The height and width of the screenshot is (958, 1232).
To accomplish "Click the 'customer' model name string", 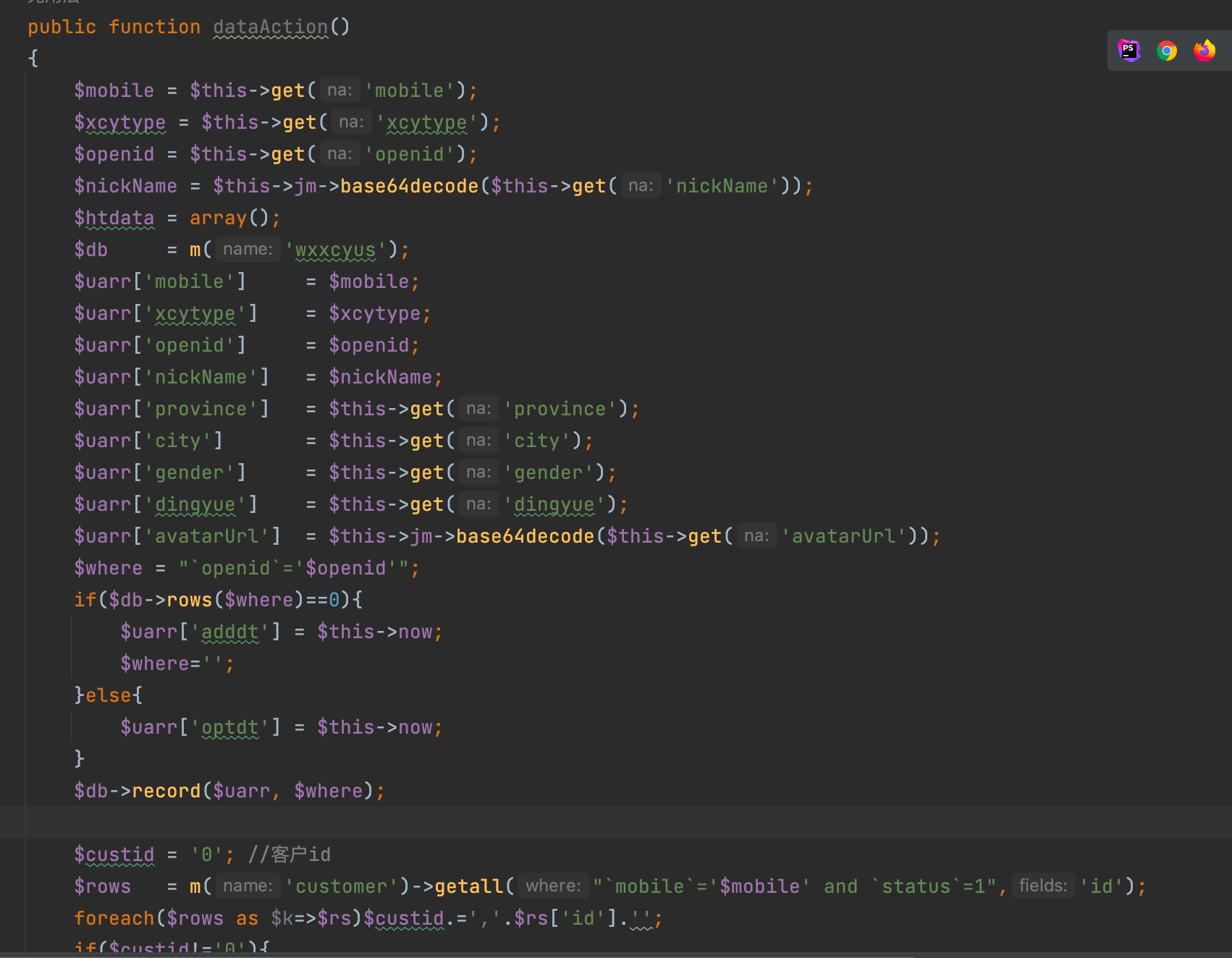I will (342, 886).
